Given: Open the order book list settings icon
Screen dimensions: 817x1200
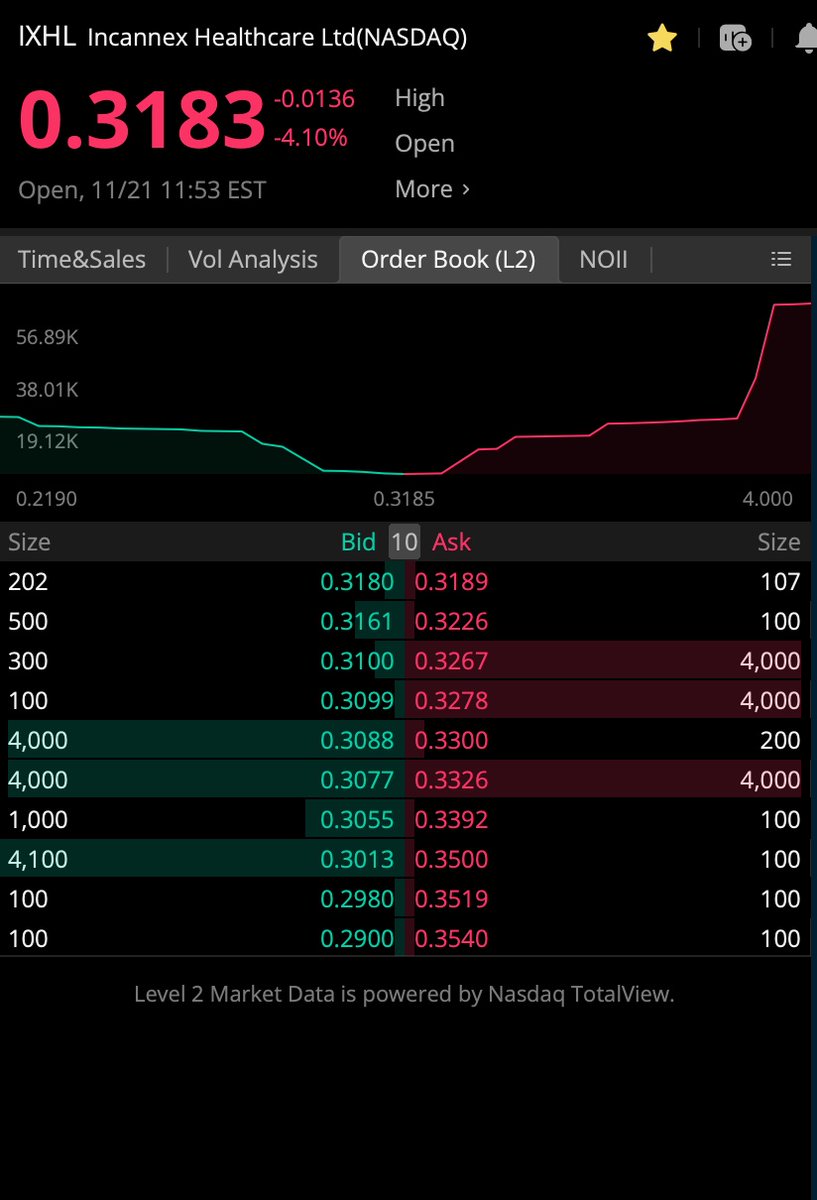Looking at the screenshot, I should [x=781, y=259].
